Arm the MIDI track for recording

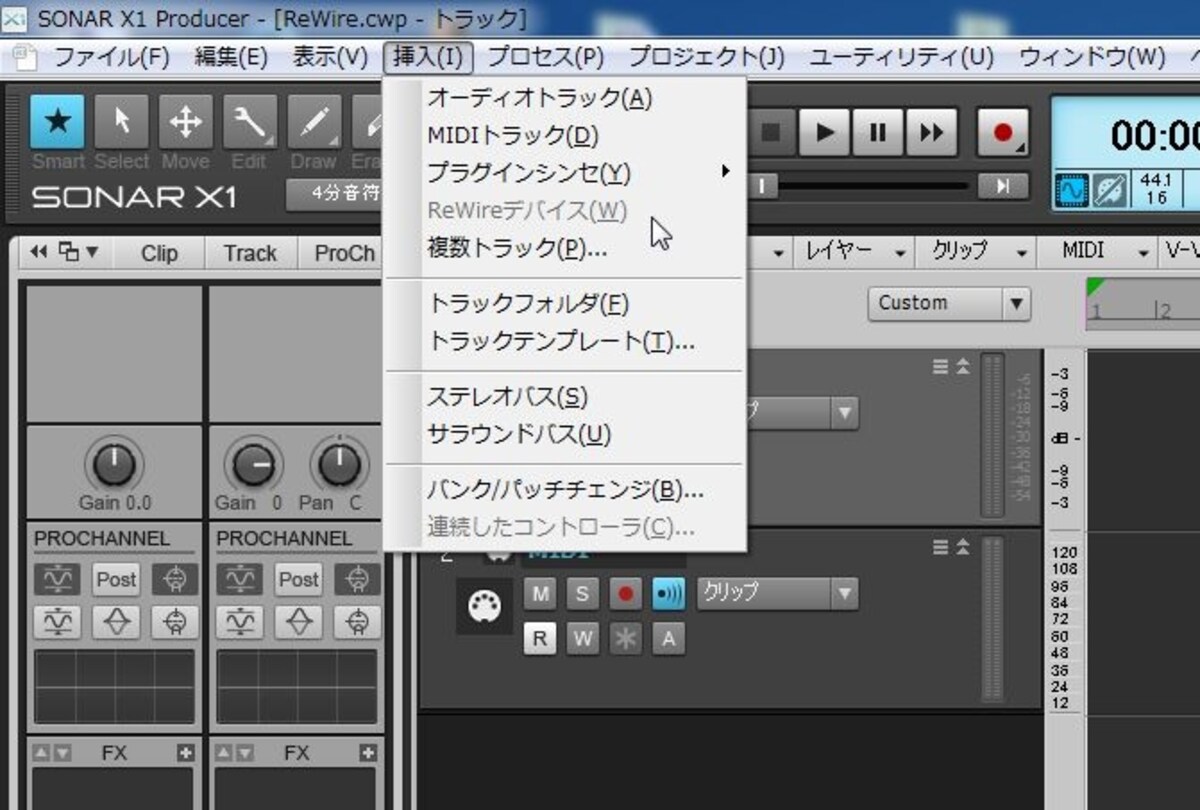click(626, 594)
